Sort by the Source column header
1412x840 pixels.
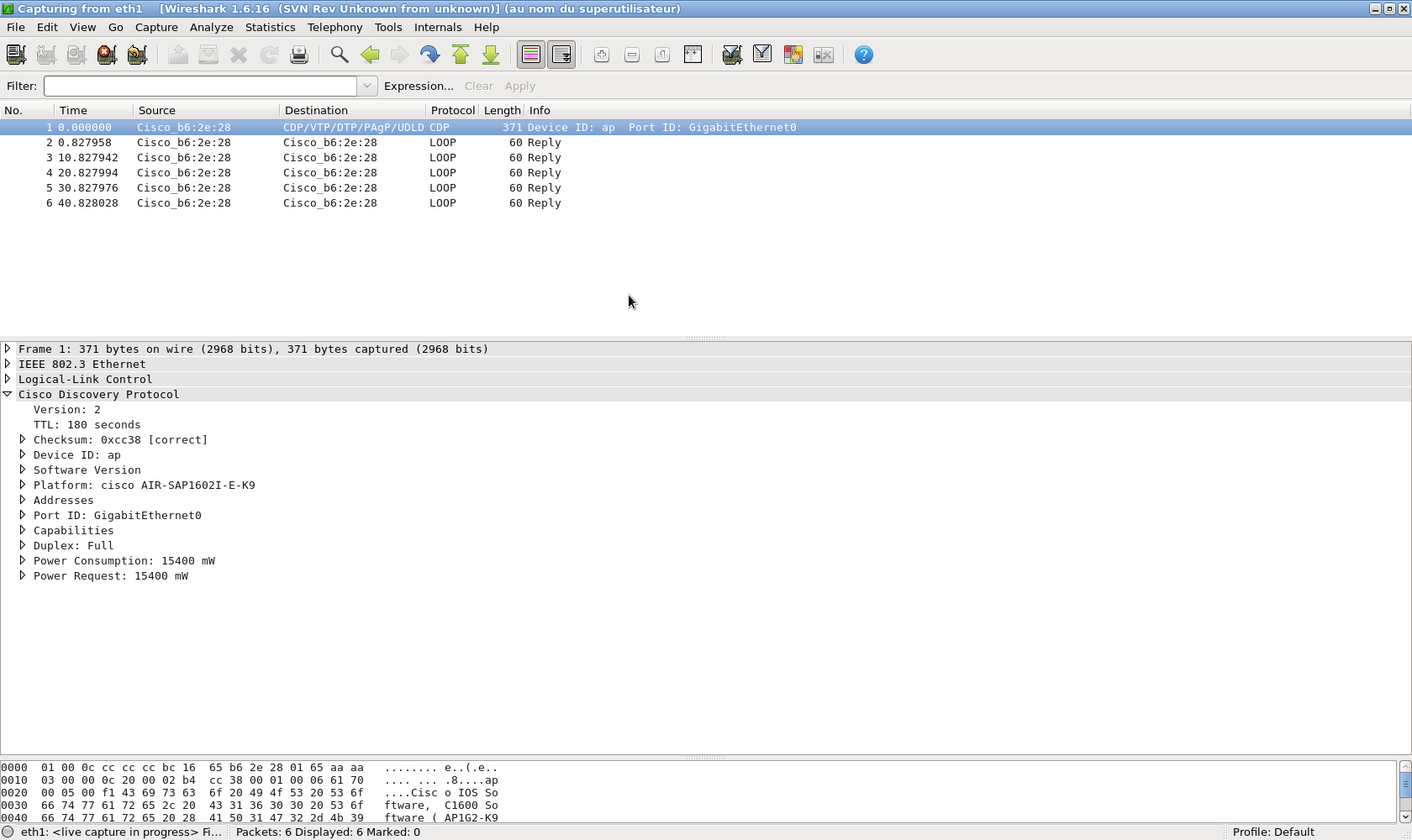207,110
